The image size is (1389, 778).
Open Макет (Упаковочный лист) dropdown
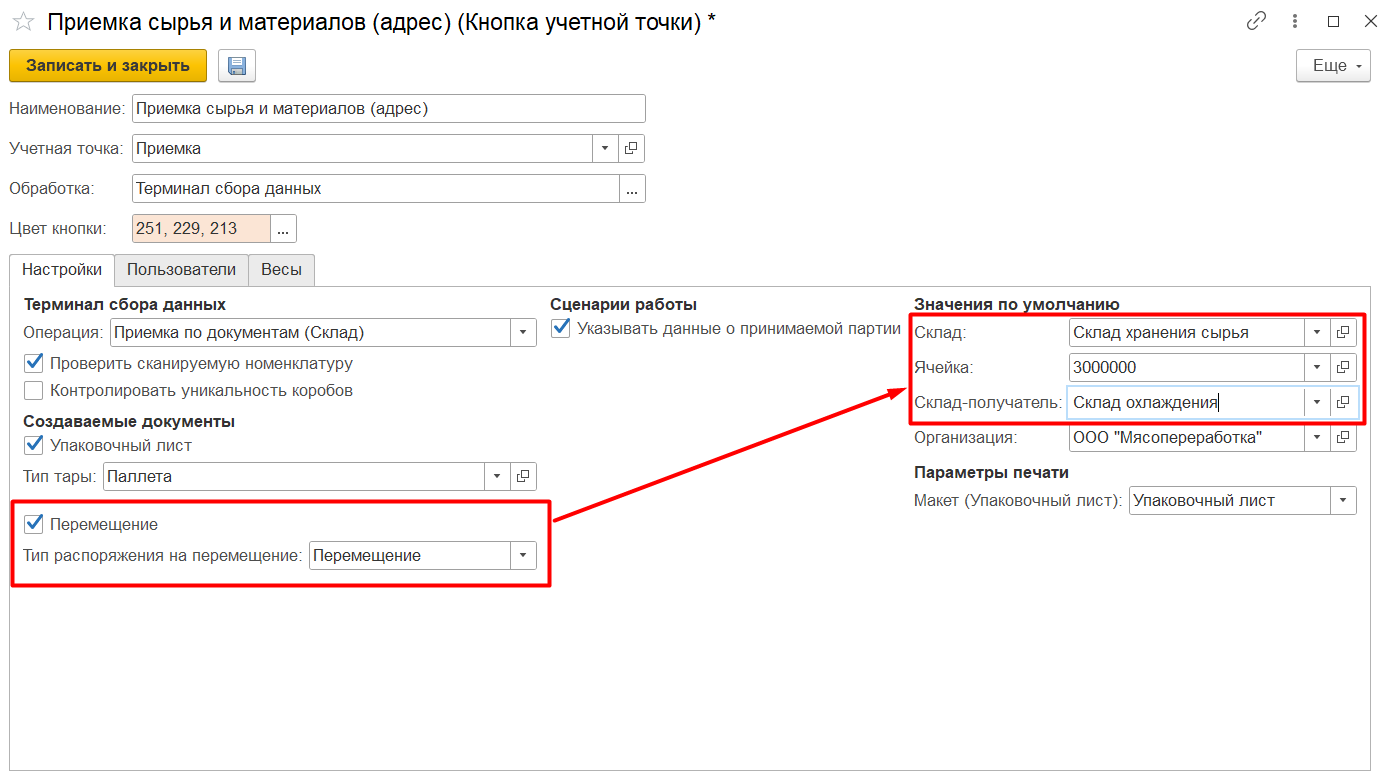click(1343, 501)
